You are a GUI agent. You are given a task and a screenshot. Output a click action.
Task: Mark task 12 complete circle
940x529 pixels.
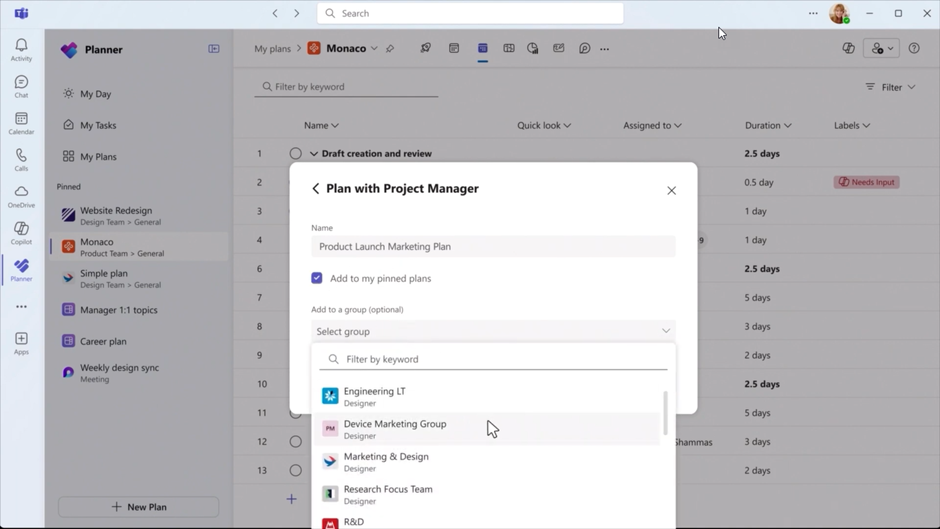(x=296, y=441)
